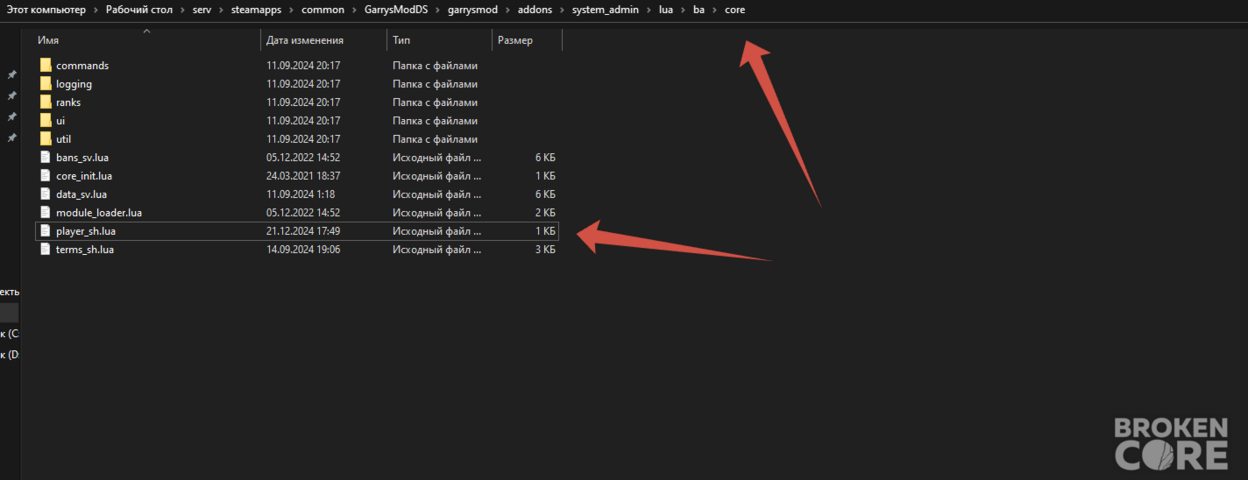Expand the chevron after addons
Screen dimensions: 1248x480
pos(562,10)
